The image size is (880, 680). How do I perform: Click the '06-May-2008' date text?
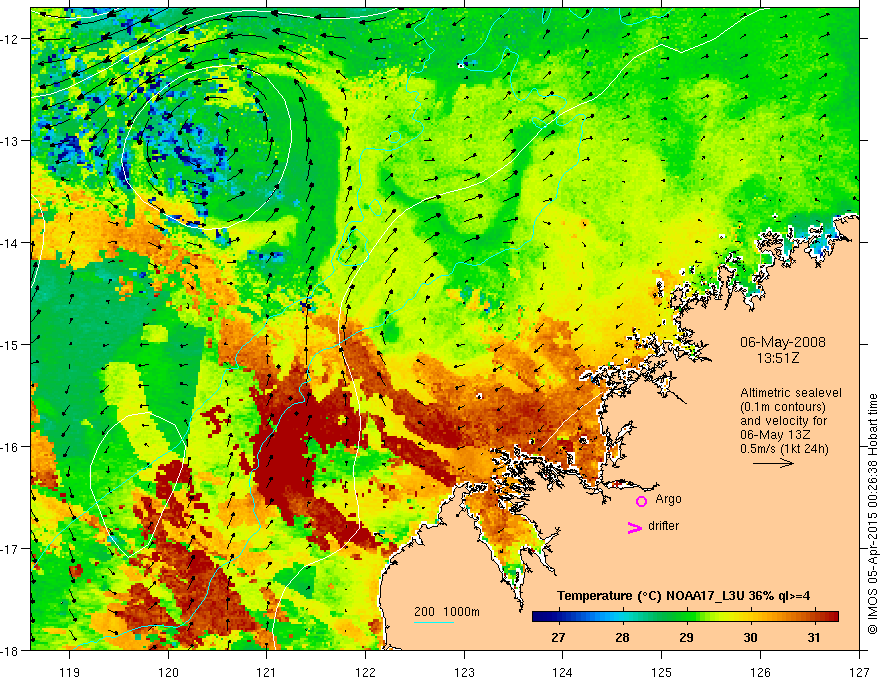782,342
